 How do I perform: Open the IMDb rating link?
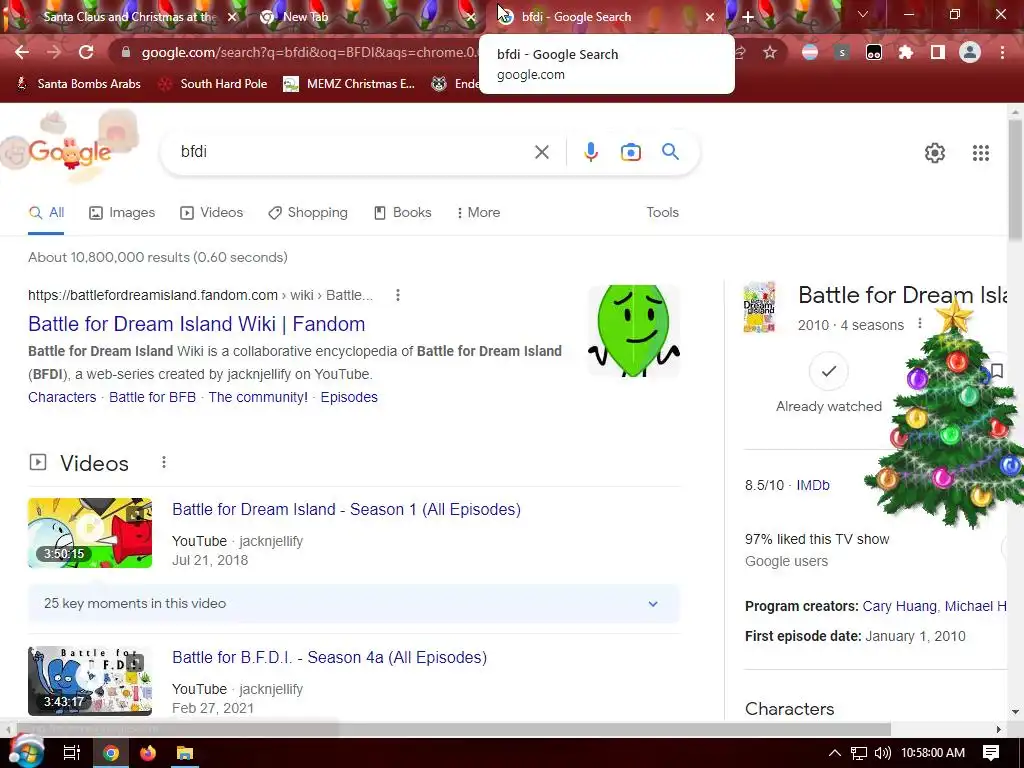[x=812, y=485]
